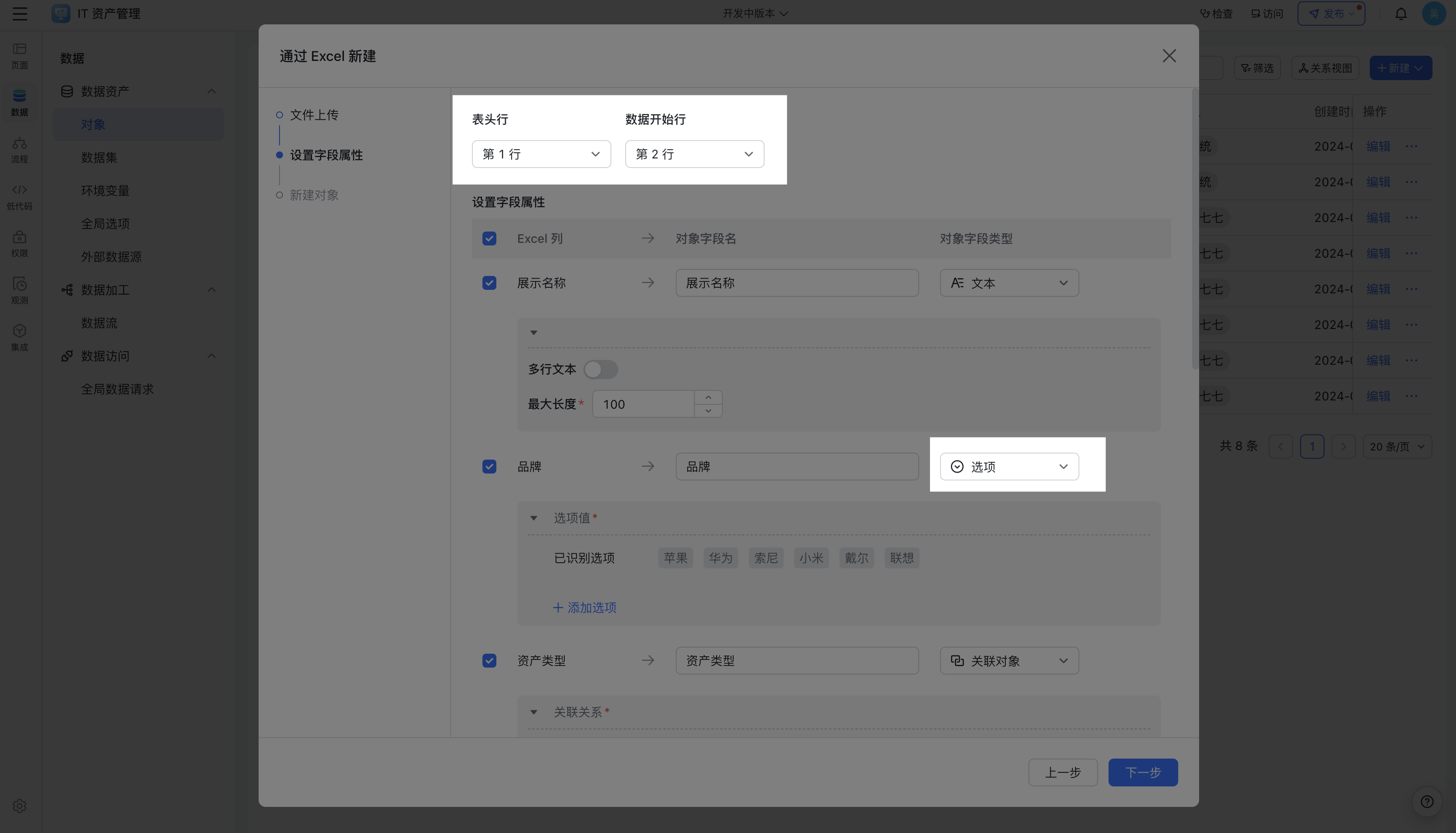Collapse the 数据访问 sidebar group
The image size is (1456, 833).
(x=211, y=356)
